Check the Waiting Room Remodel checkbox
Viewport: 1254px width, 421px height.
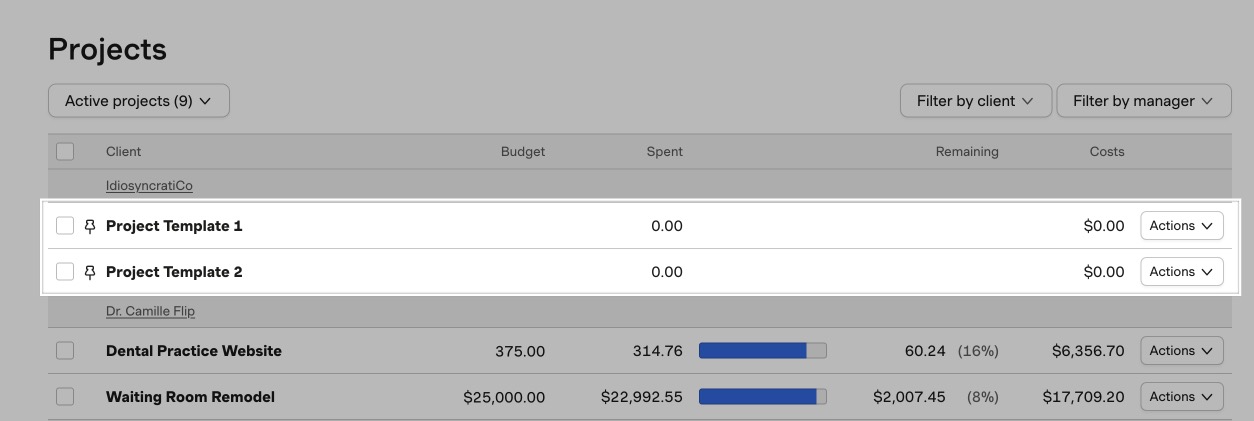tap(65, 397)
